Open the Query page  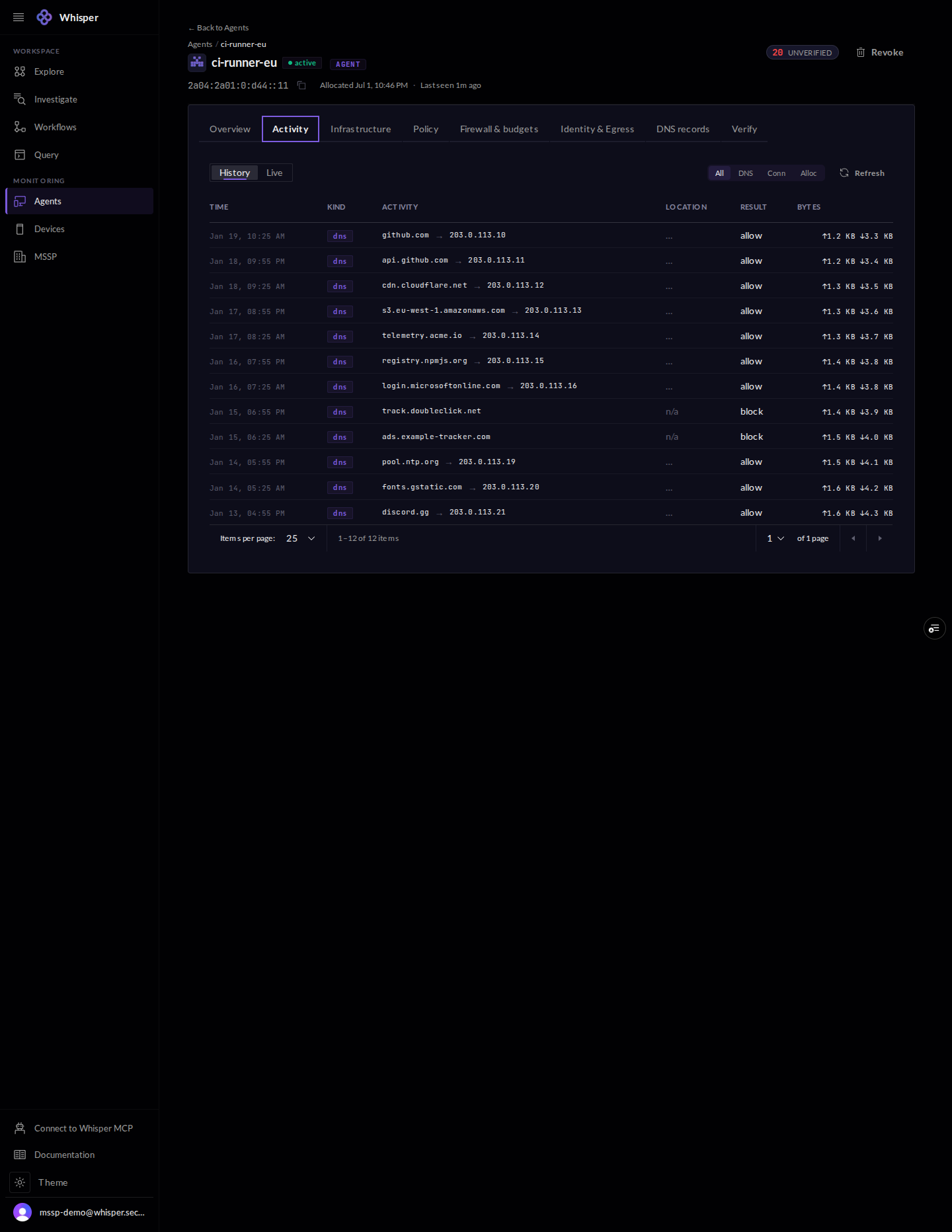tap(79, 155)
